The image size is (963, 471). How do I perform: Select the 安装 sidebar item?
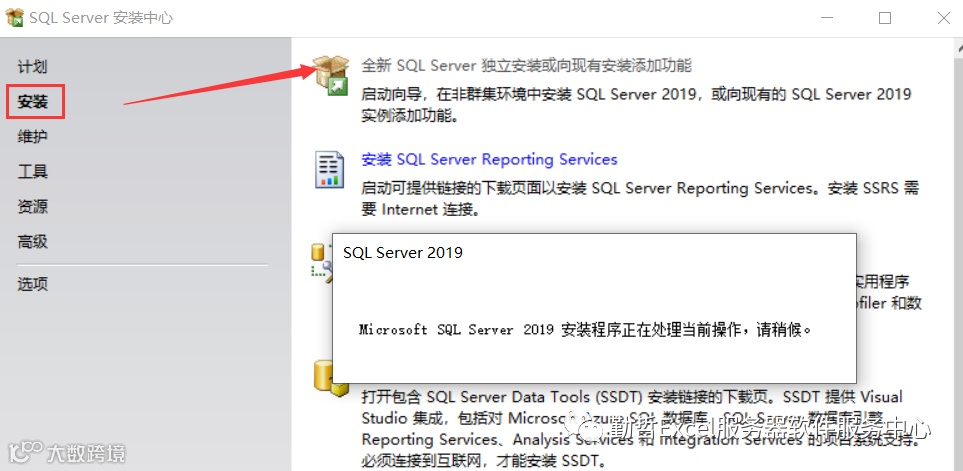[33, 102]
